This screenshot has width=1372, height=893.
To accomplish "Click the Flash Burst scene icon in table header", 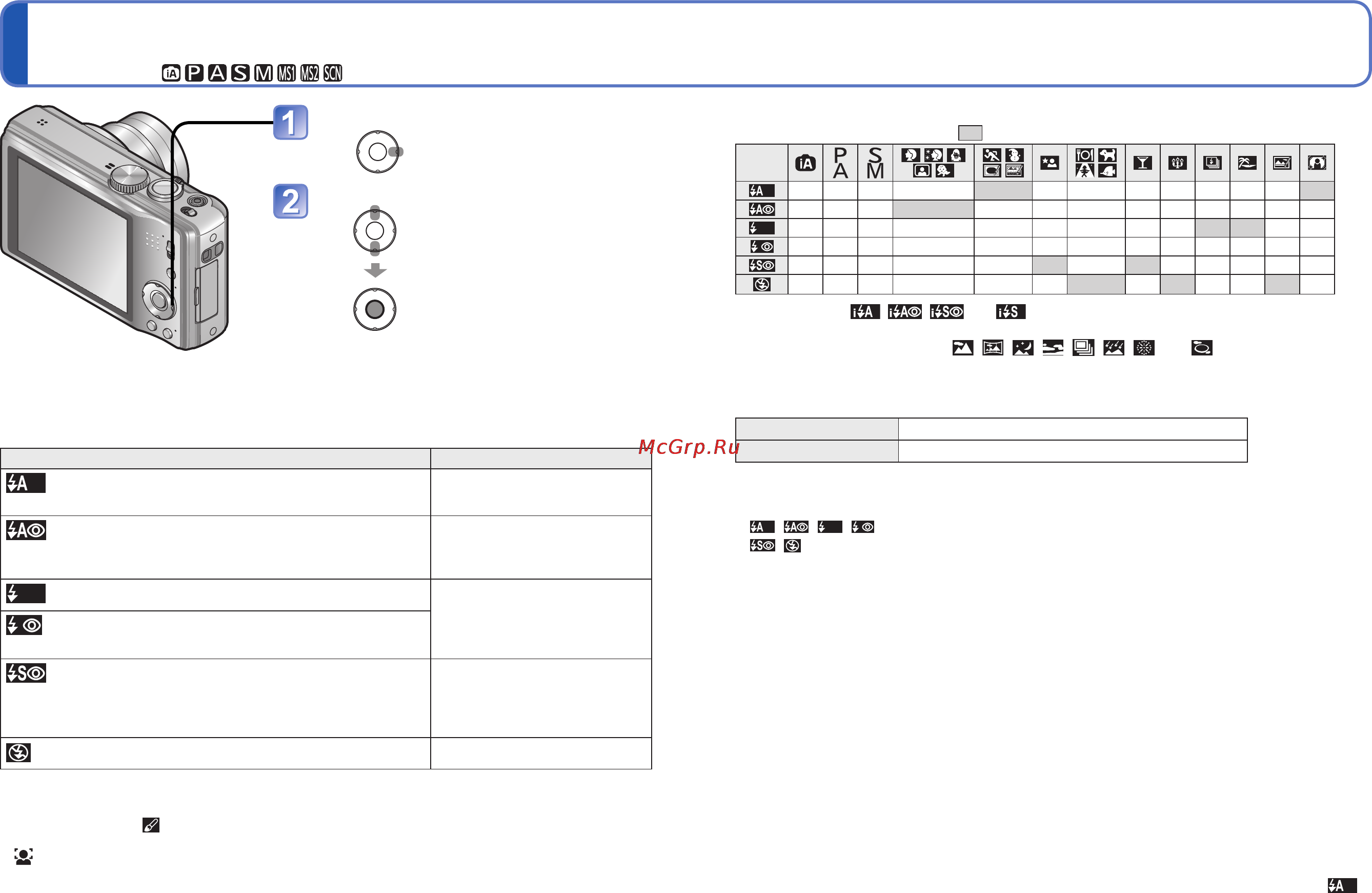I will [1213, 163].
